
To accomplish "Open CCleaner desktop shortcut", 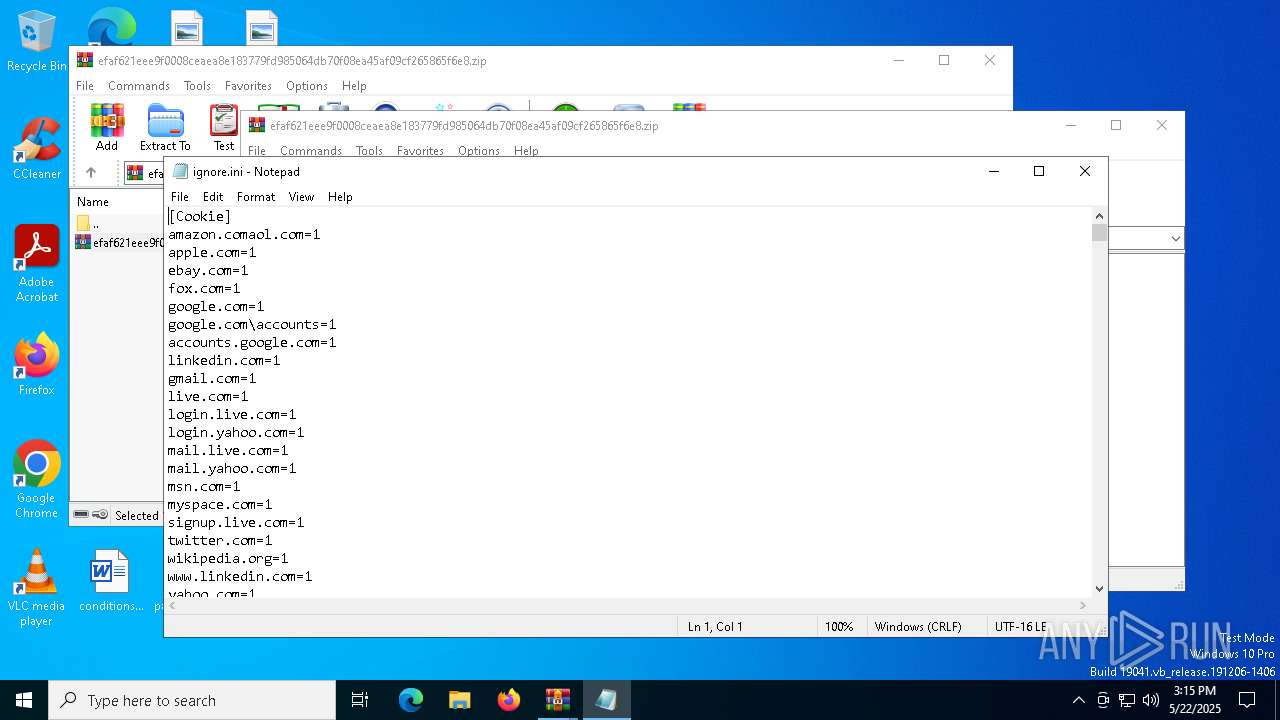I will click(x=37, y=148).
